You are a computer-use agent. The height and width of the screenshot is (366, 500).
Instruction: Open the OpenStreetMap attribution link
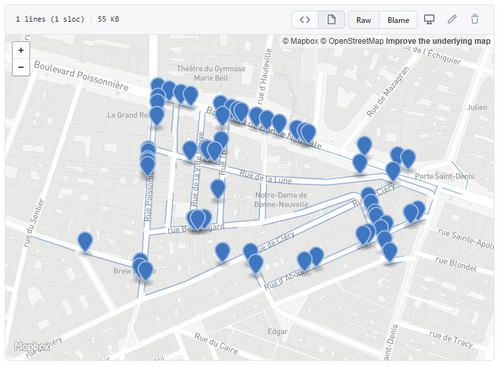pos(352,41)
